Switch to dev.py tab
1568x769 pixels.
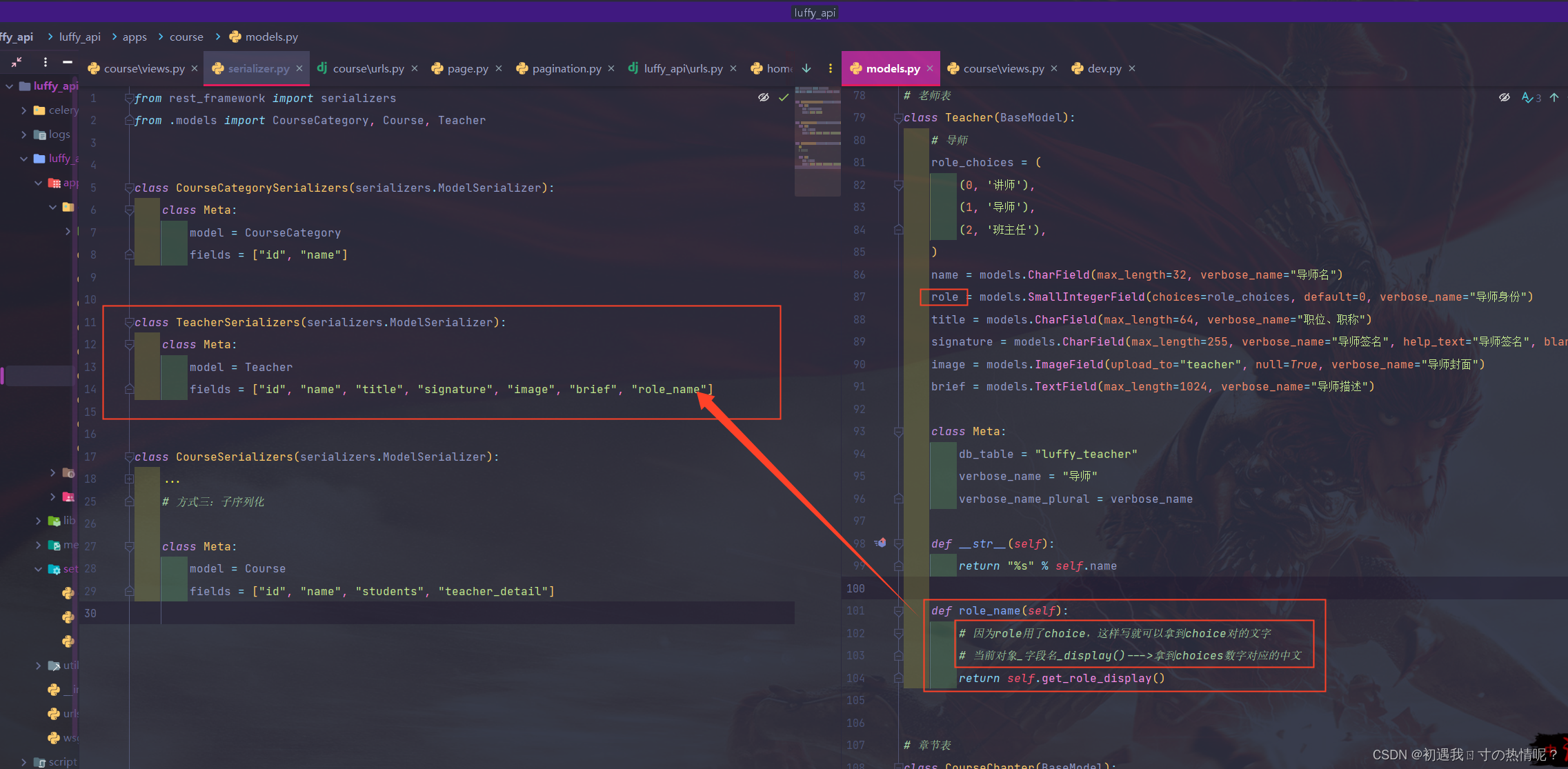point(1104,68)
